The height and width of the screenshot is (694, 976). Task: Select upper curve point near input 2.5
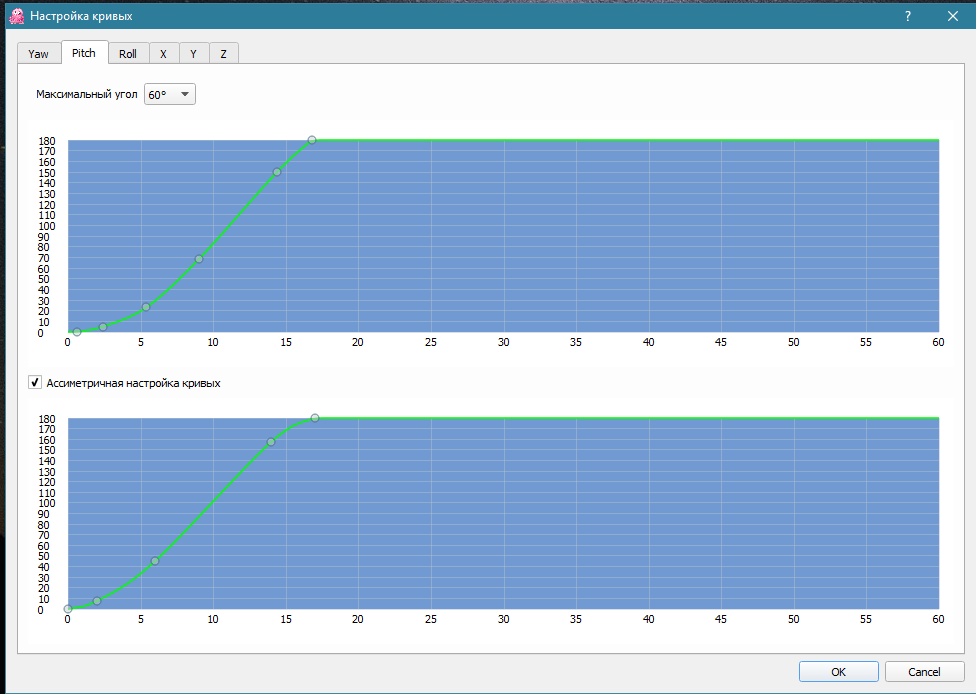(x=103, y=327)
